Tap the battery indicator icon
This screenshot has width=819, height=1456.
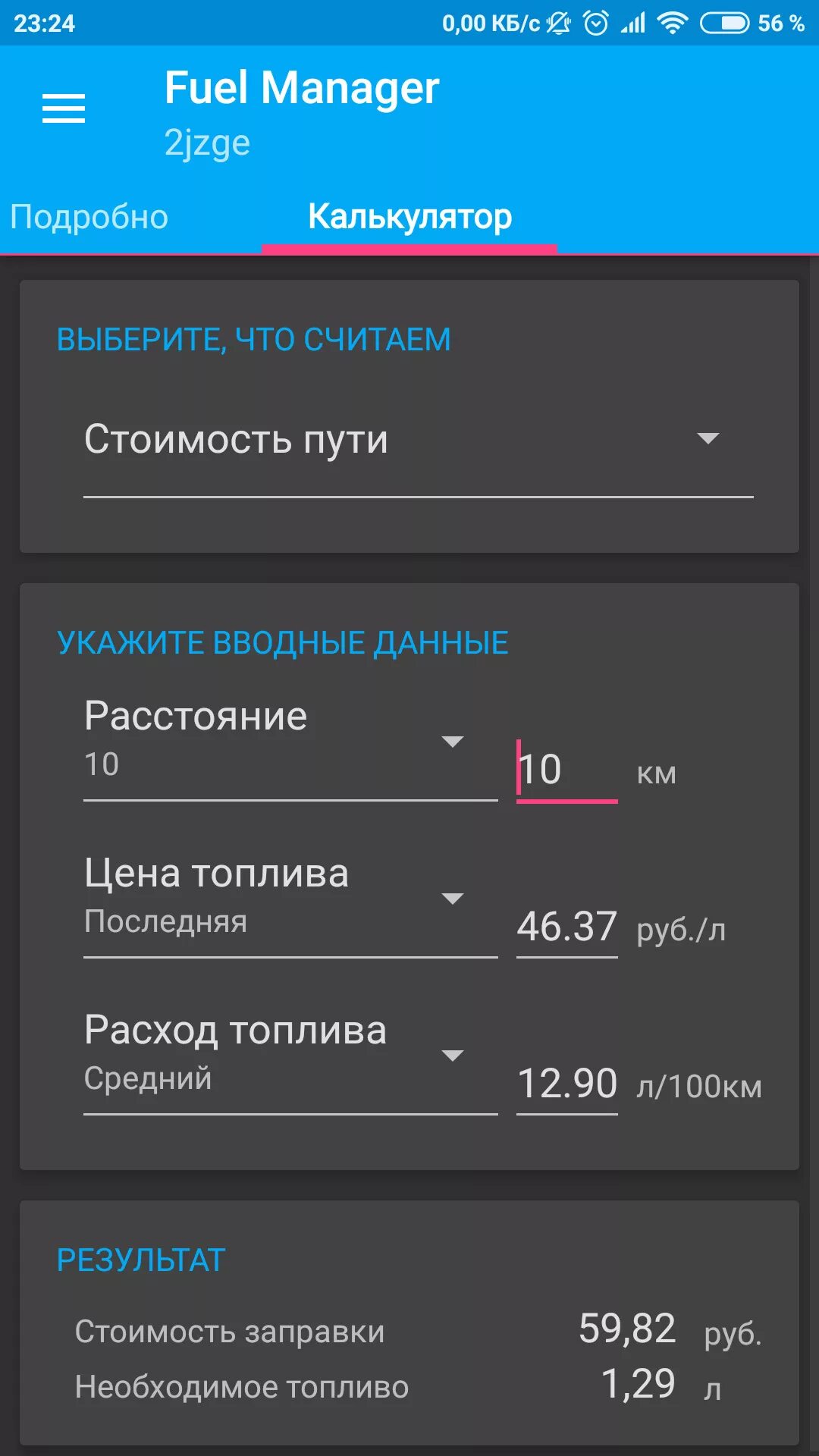pyautogui.click(x=724, y=24)
